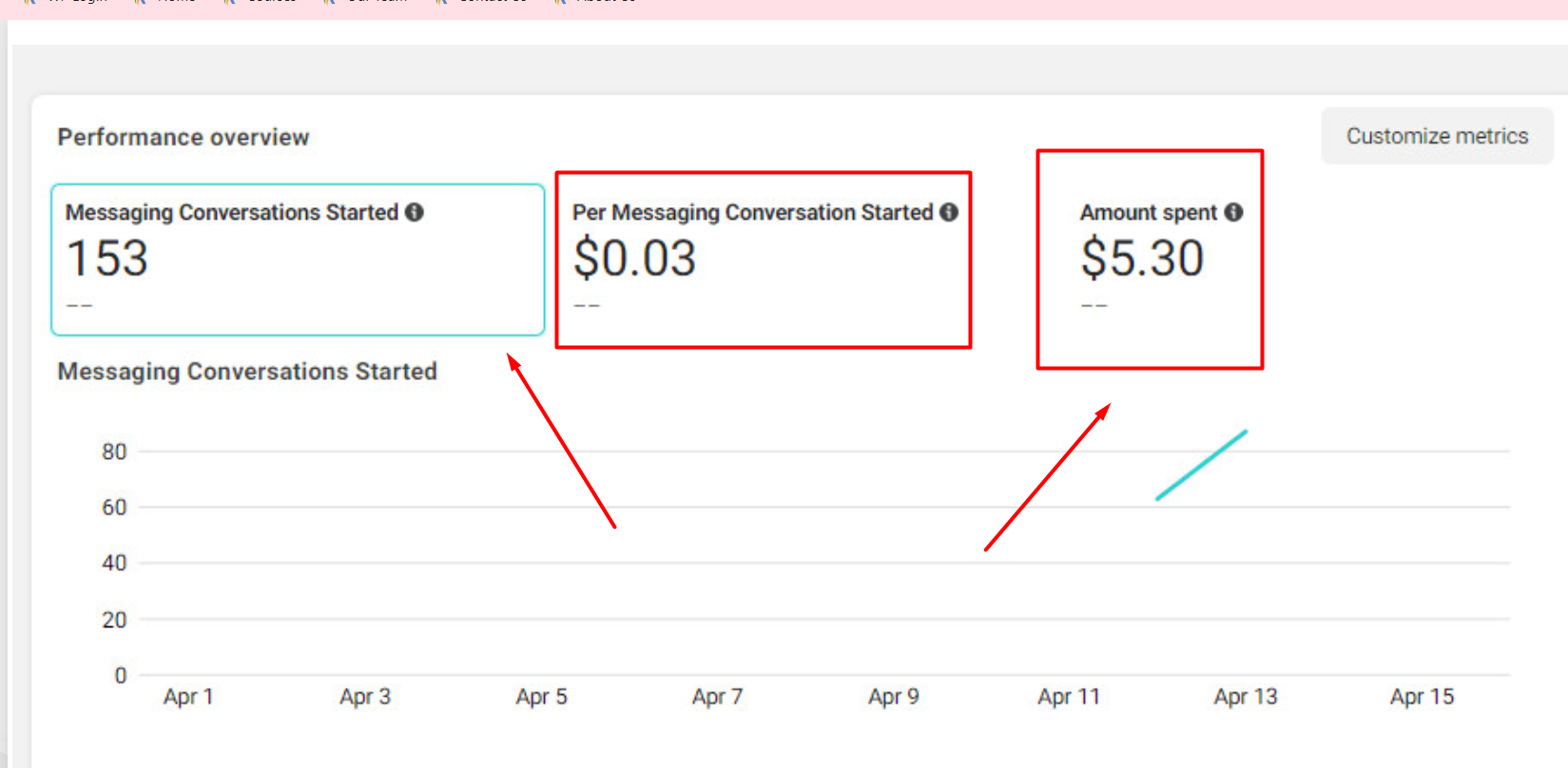Click info icon beside Messaging Conversations Started
Viewport: 1568px width, 768px height.
[415, 212]
